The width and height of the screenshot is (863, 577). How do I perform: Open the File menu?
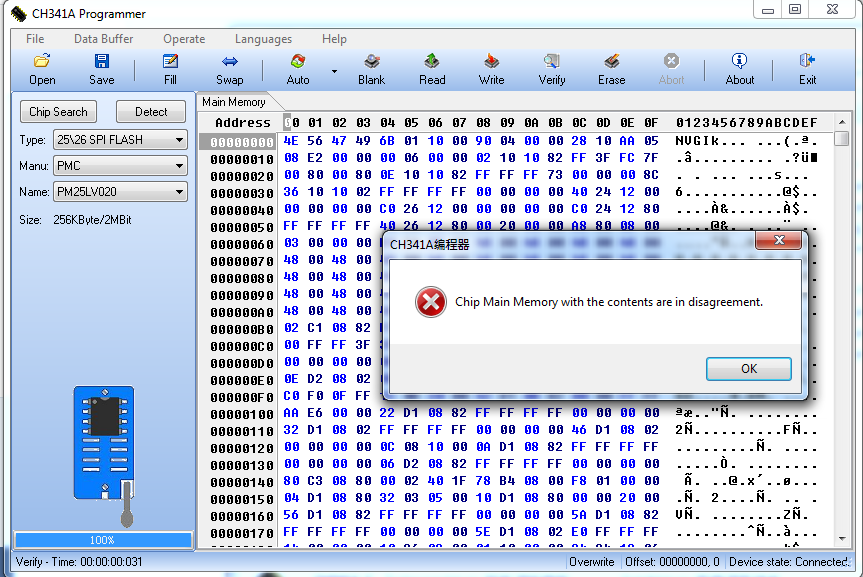click(35, 39)
